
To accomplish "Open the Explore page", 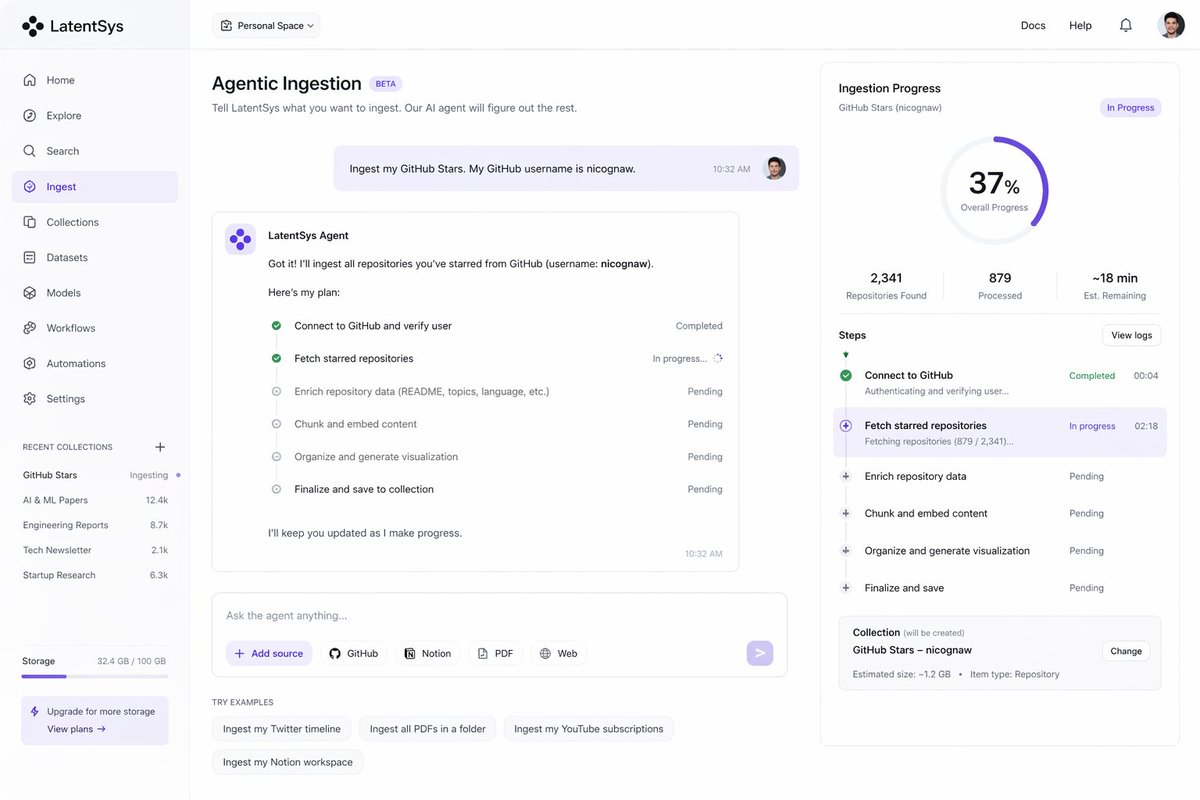I will point(95,116).
